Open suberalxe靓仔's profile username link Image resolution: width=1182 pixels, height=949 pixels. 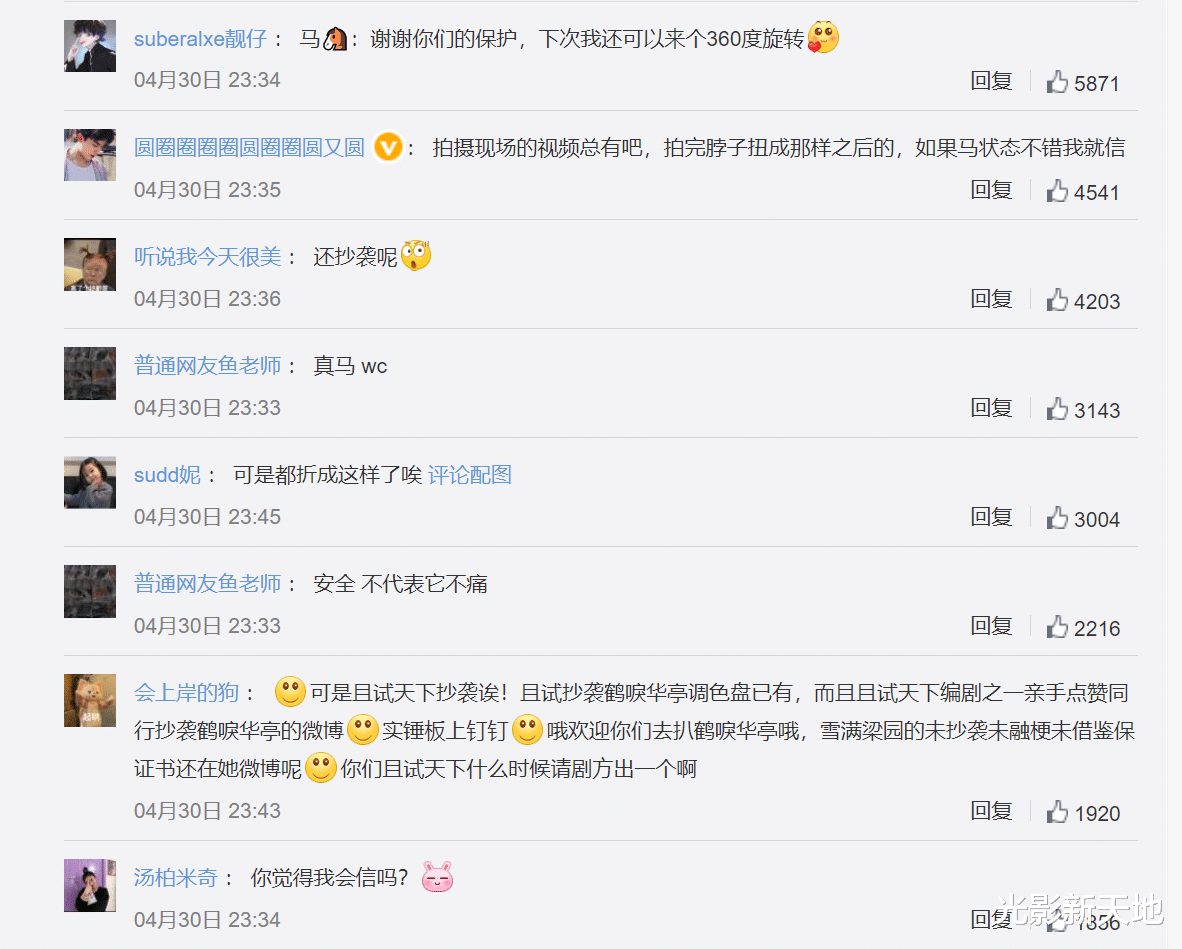[x=201, y=39]
